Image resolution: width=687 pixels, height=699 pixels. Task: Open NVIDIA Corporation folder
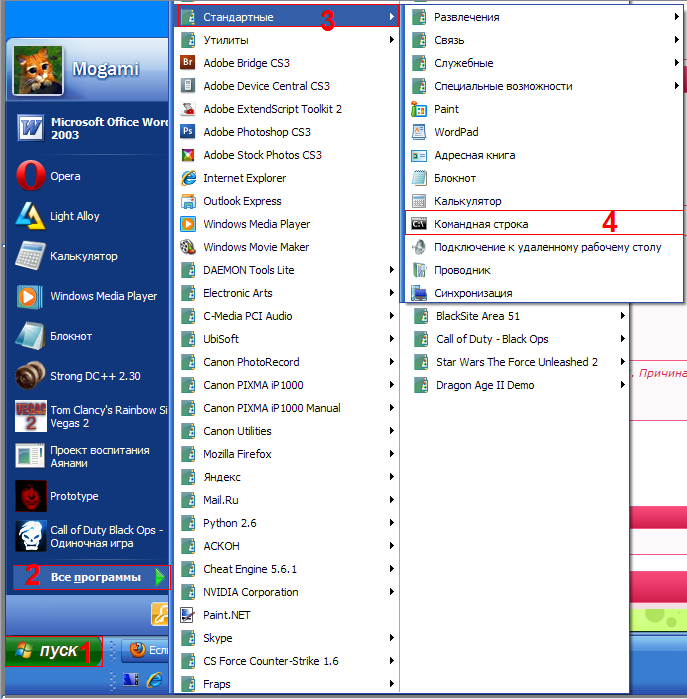288,592
